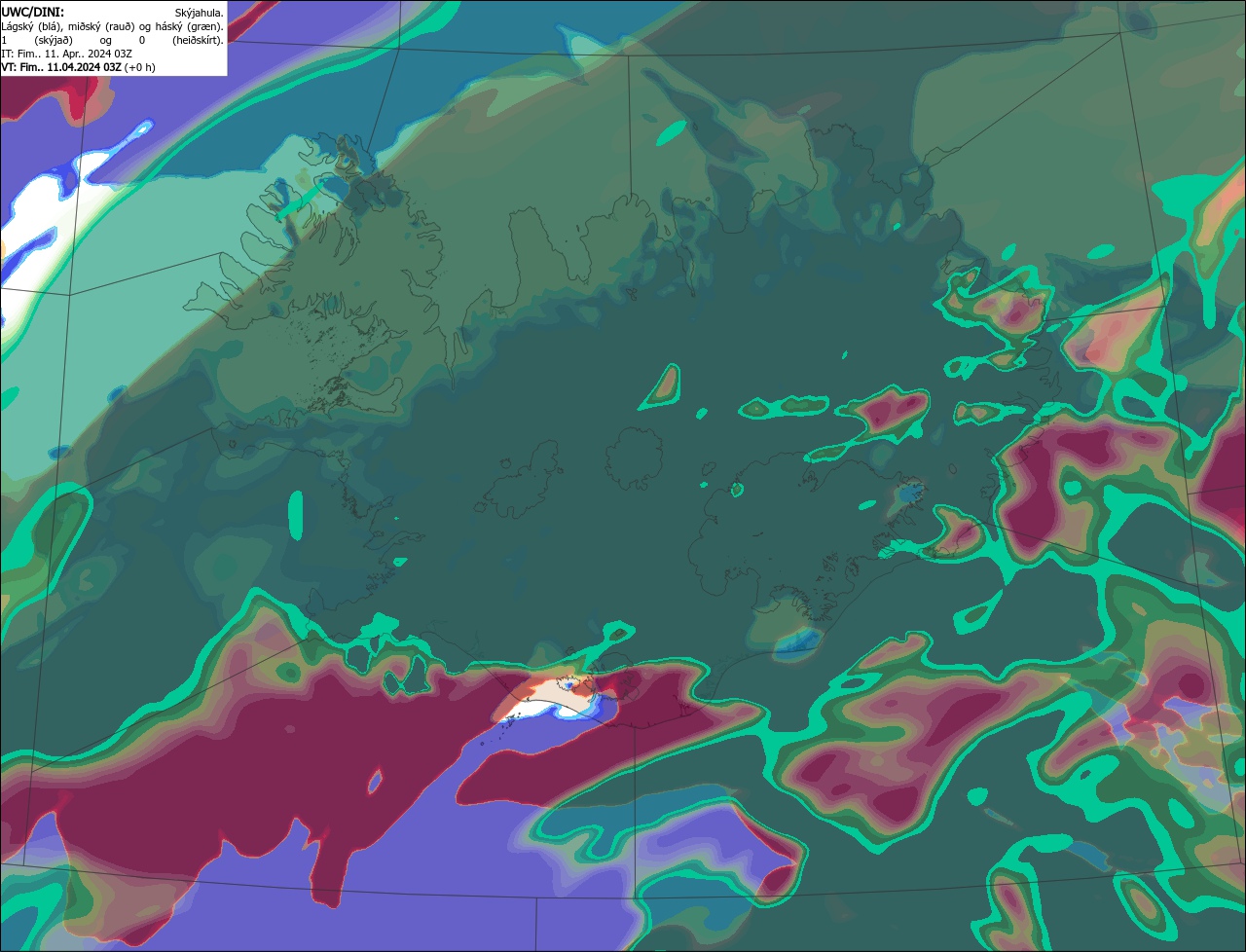Click '(skýjað)' in the legend box
Viewport: 1246px width, 952px height.
click(54, 40)
